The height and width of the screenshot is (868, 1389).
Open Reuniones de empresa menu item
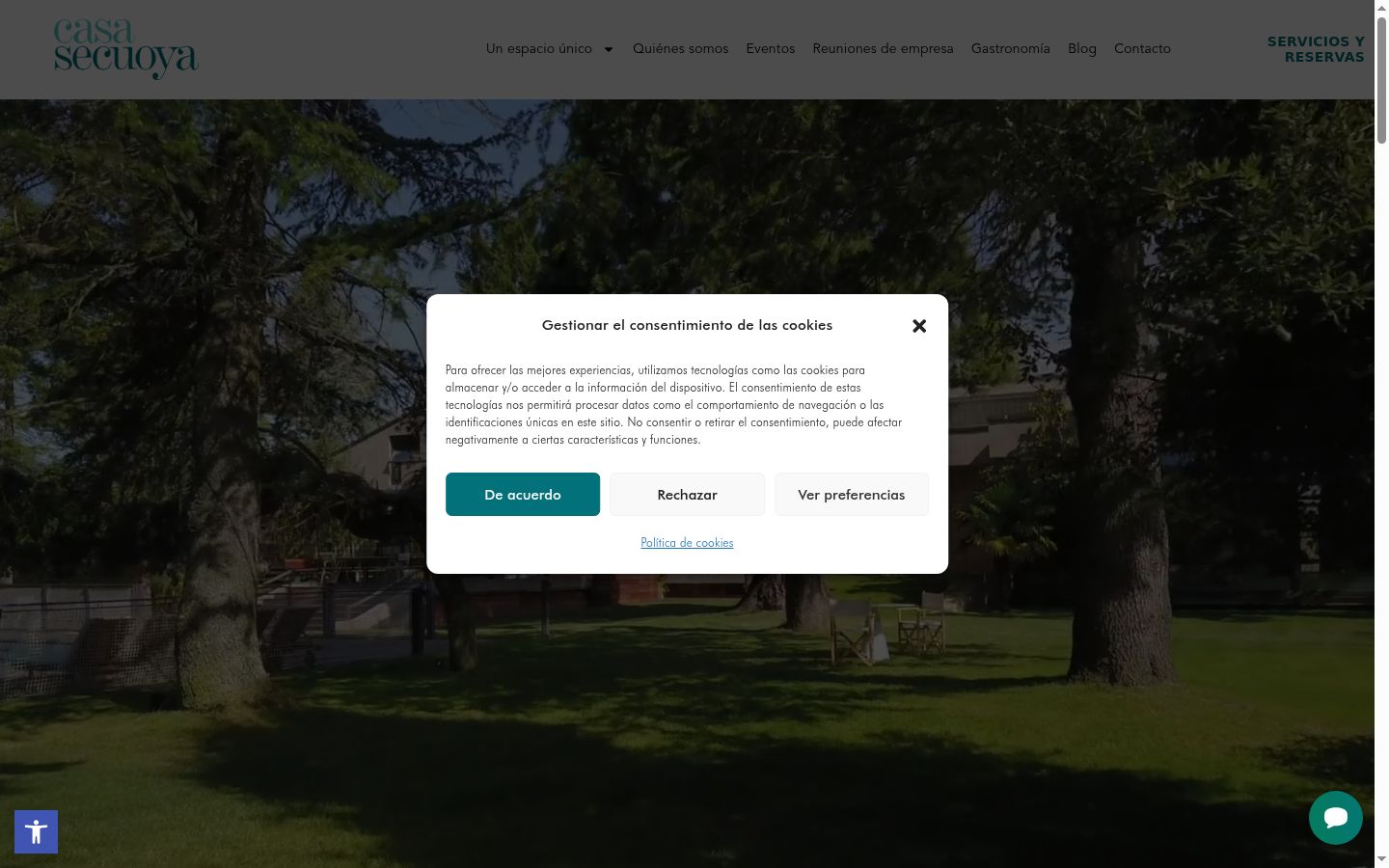click(883, 48)
